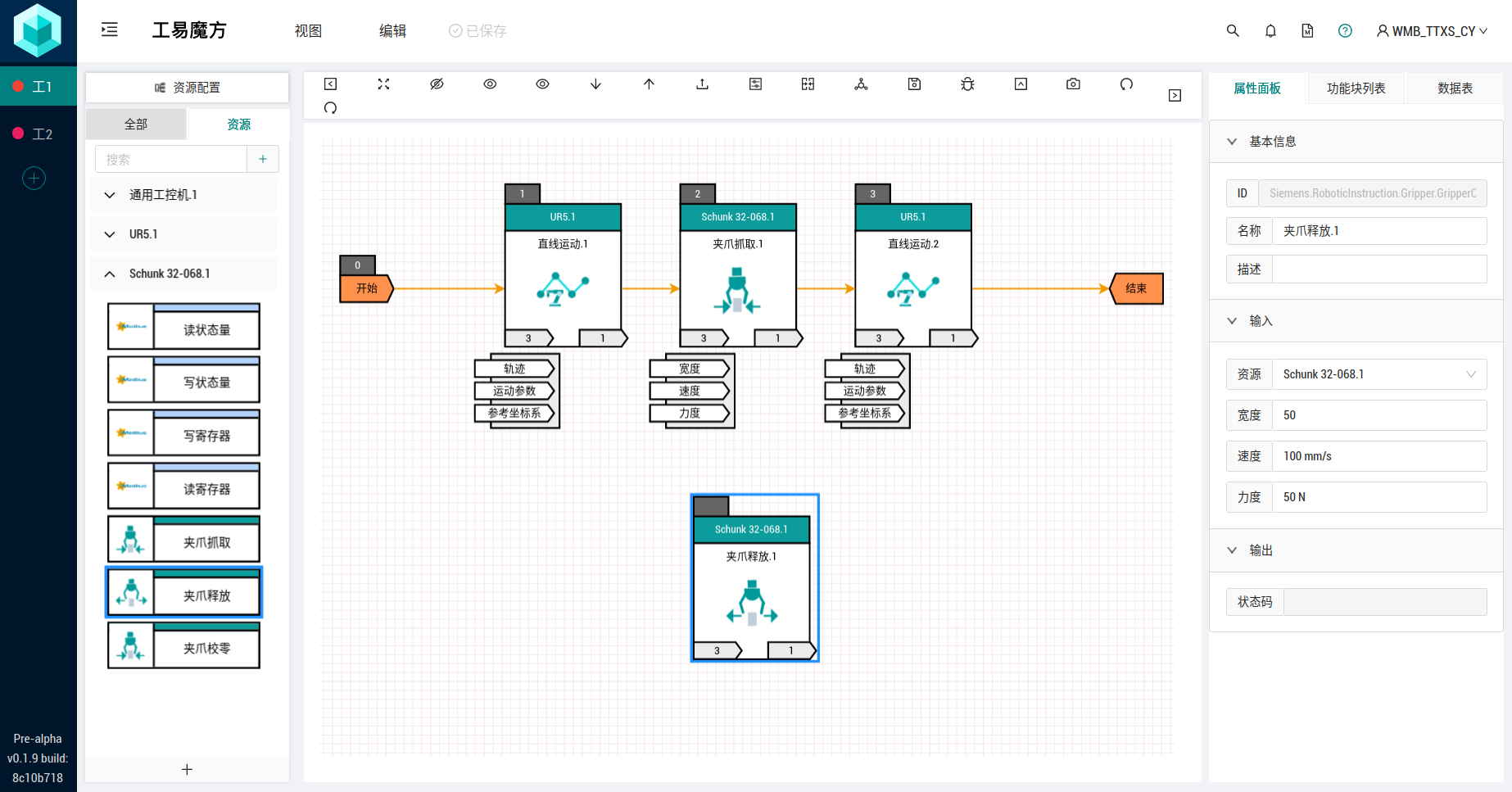Image resolution: width=1512 pixels, height=792 pixels.
Task: Open the WMB_TTXS_CY user dropdown
Action: pyautogui.click(x=1432, y=31)
